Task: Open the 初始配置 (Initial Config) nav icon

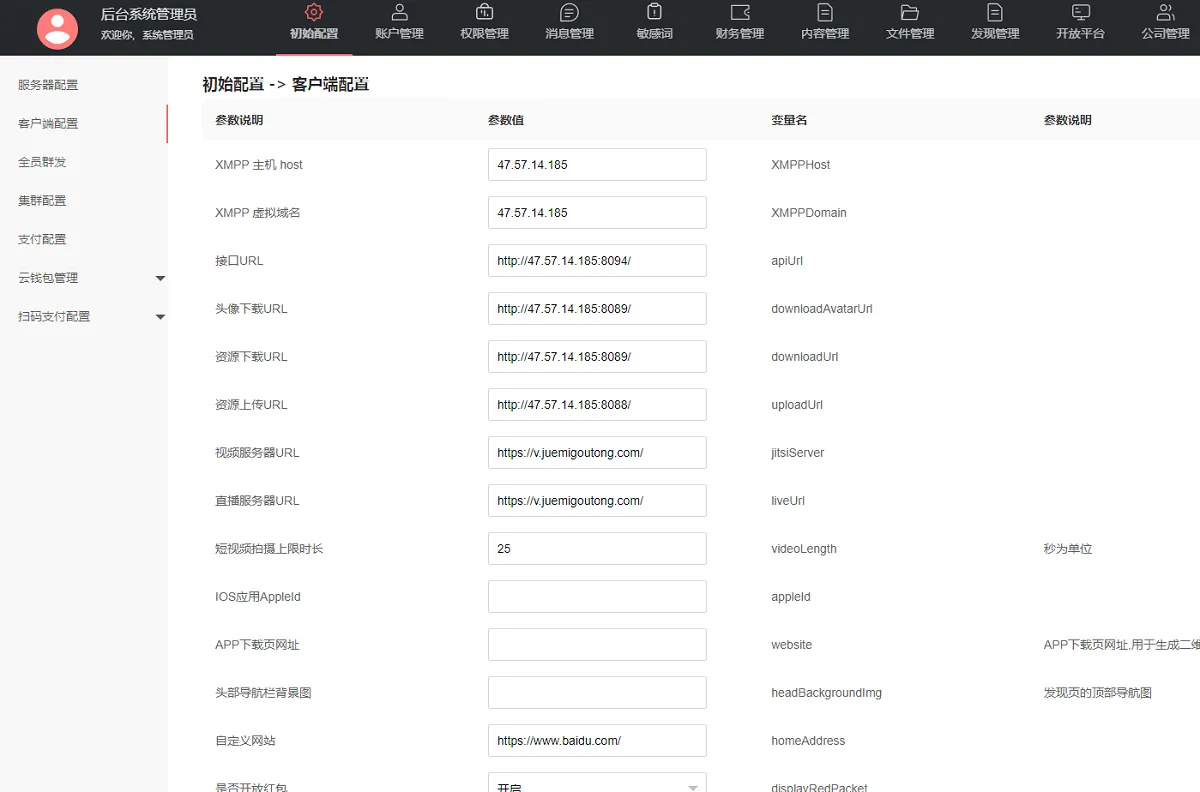Action: (x=314, y=22)
